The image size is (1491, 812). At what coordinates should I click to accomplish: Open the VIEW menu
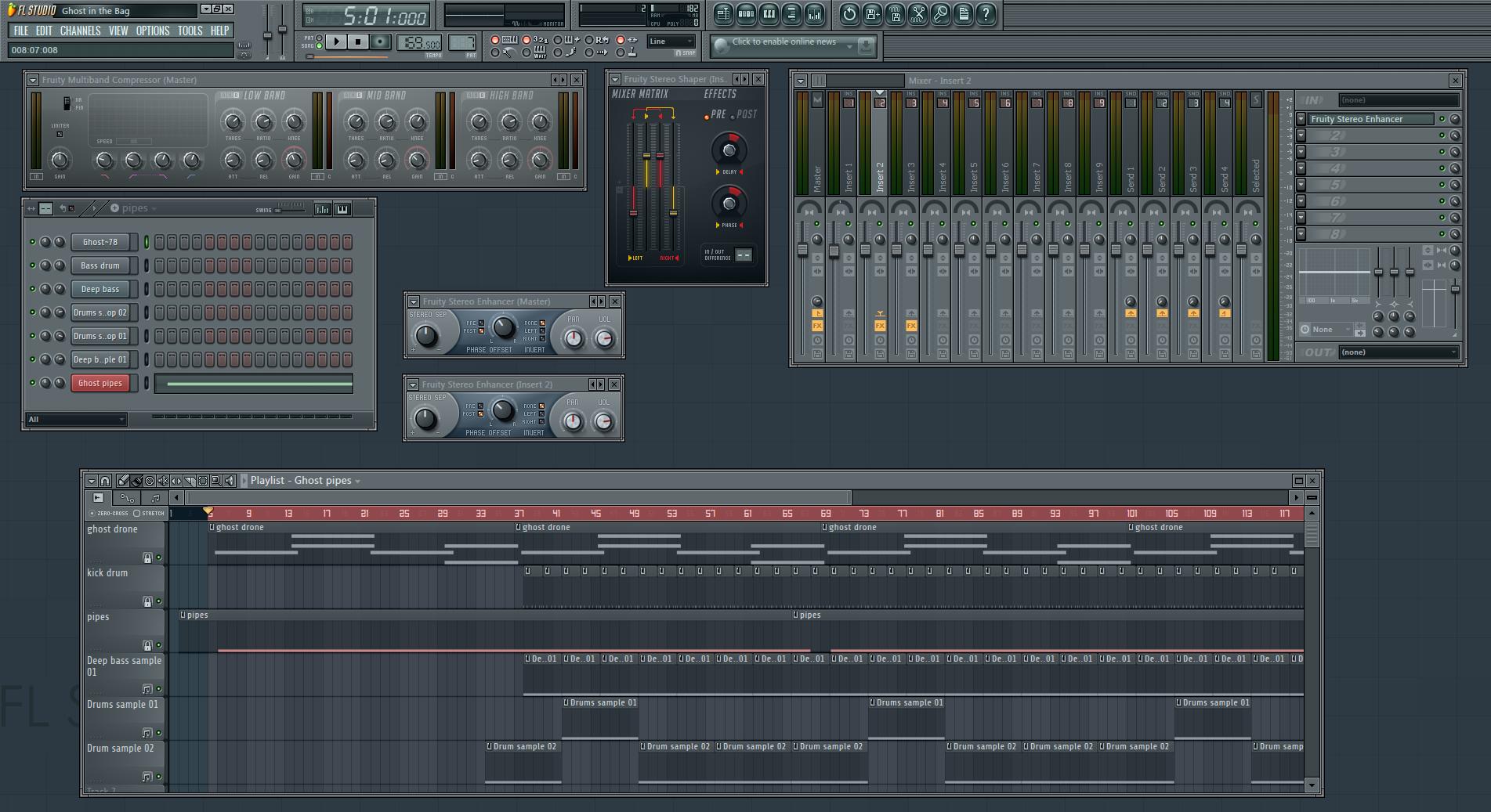[118, 31]
